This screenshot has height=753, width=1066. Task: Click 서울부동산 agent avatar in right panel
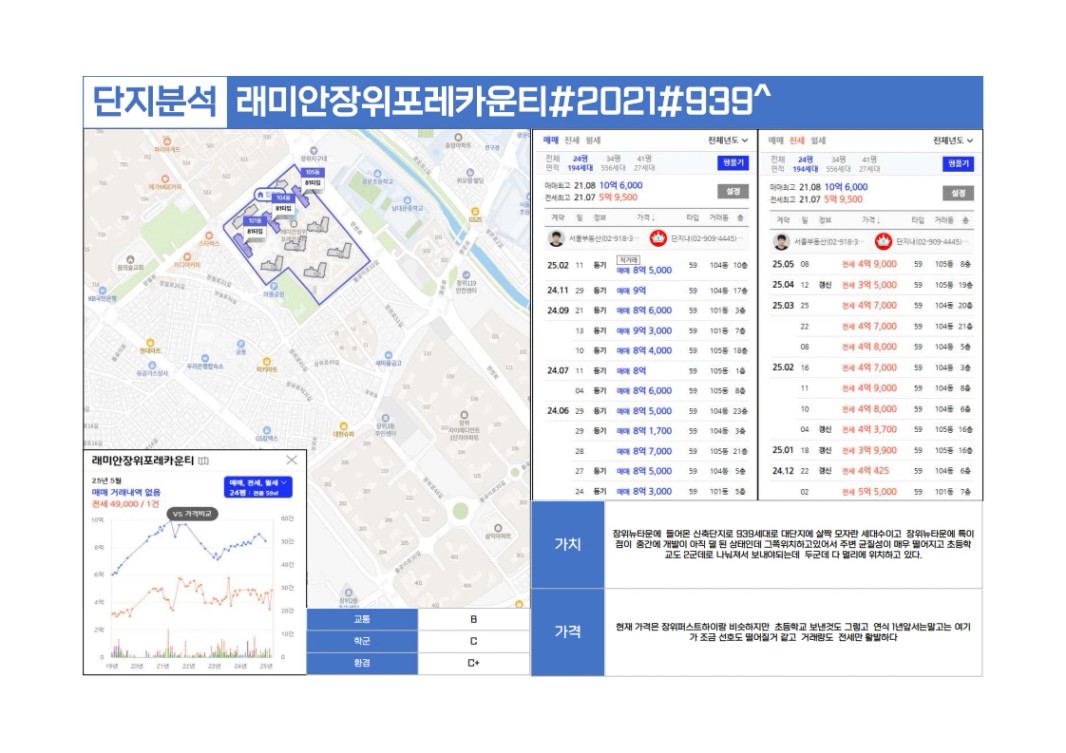pos(781,241)
